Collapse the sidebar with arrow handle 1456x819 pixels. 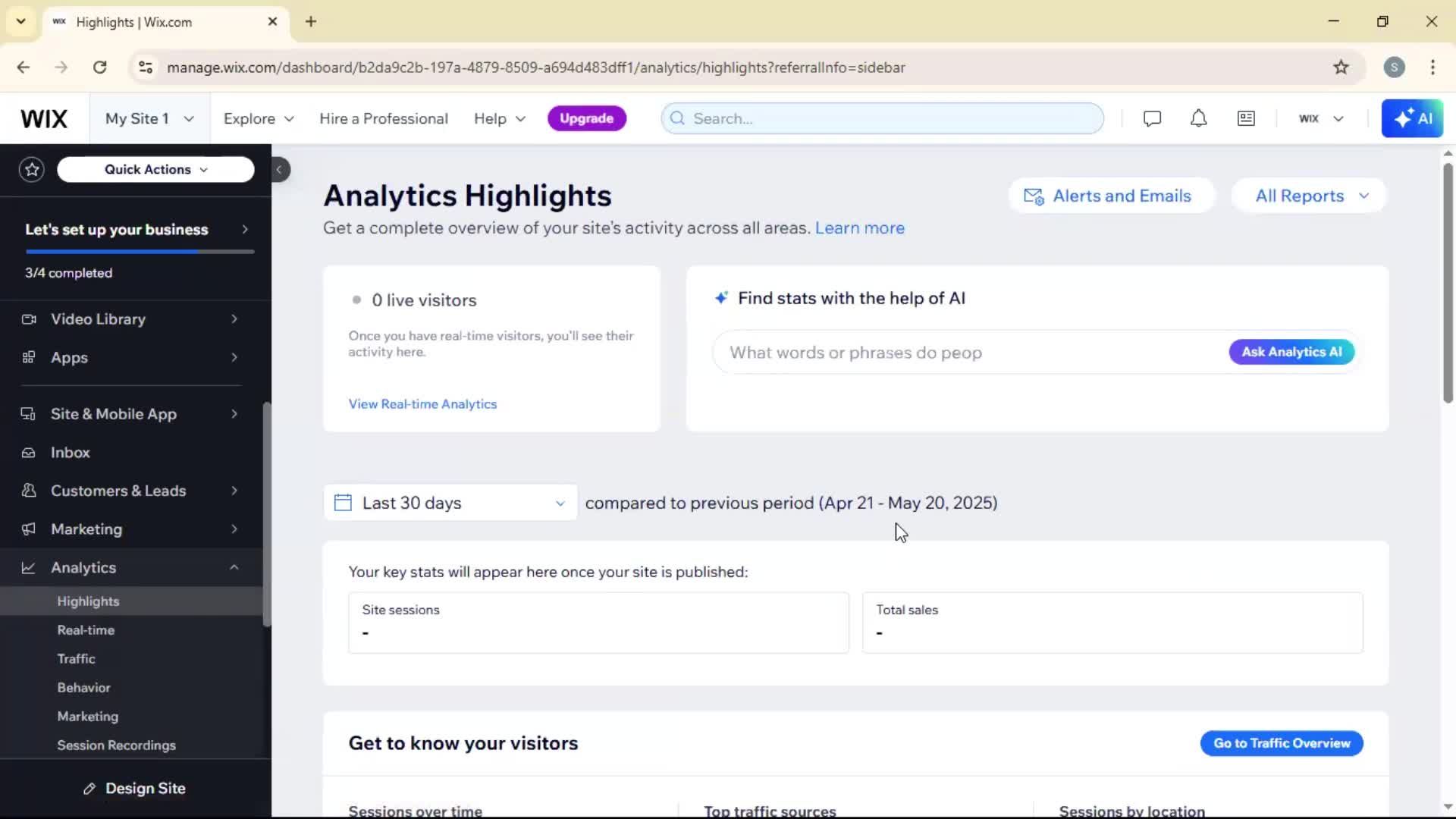pos(279,169)
